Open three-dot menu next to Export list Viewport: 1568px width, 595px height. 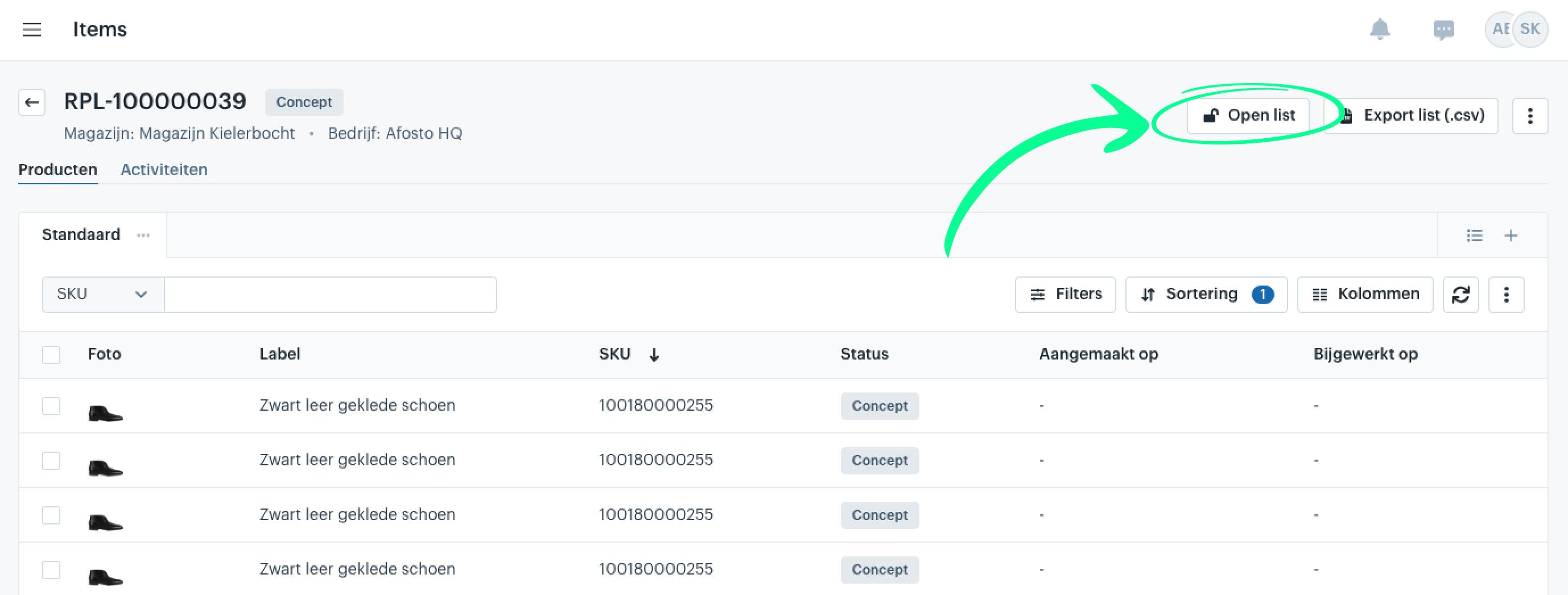[x=1530, y=115]
